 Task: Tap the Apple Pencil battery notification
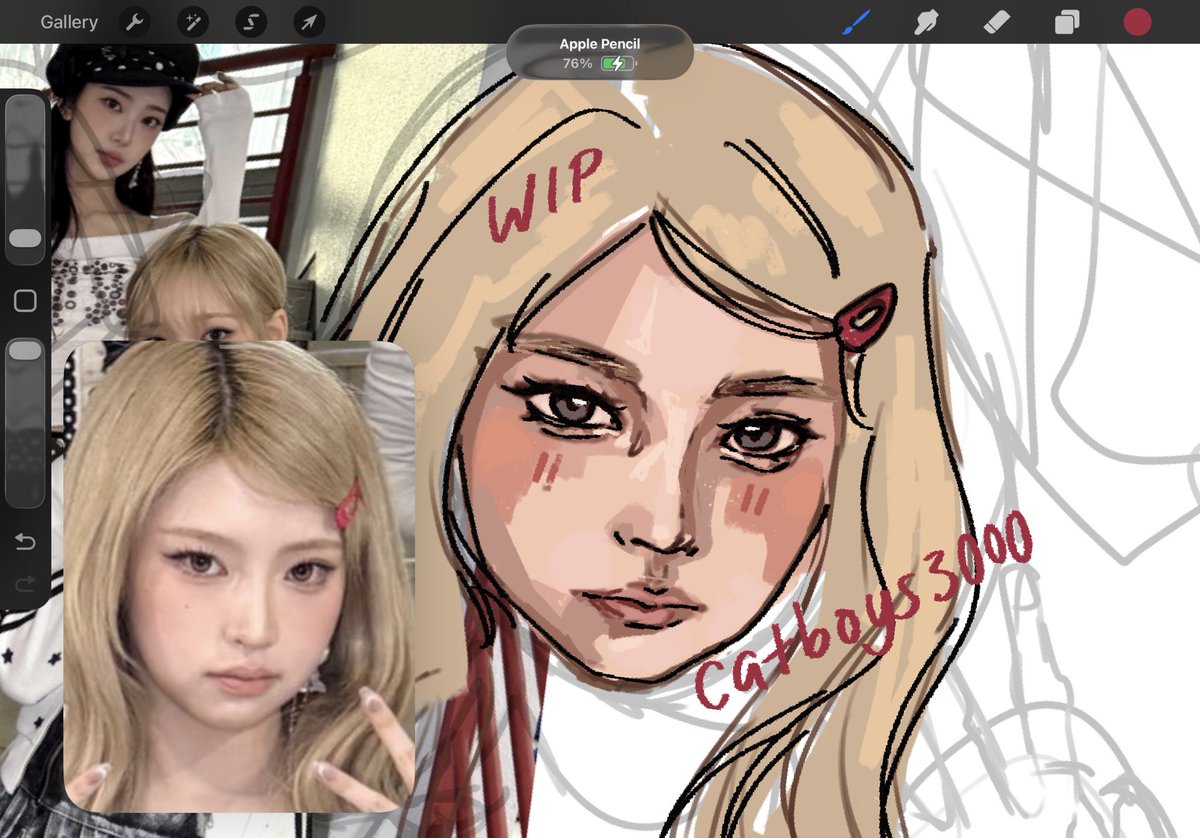[x=600, y=53]
